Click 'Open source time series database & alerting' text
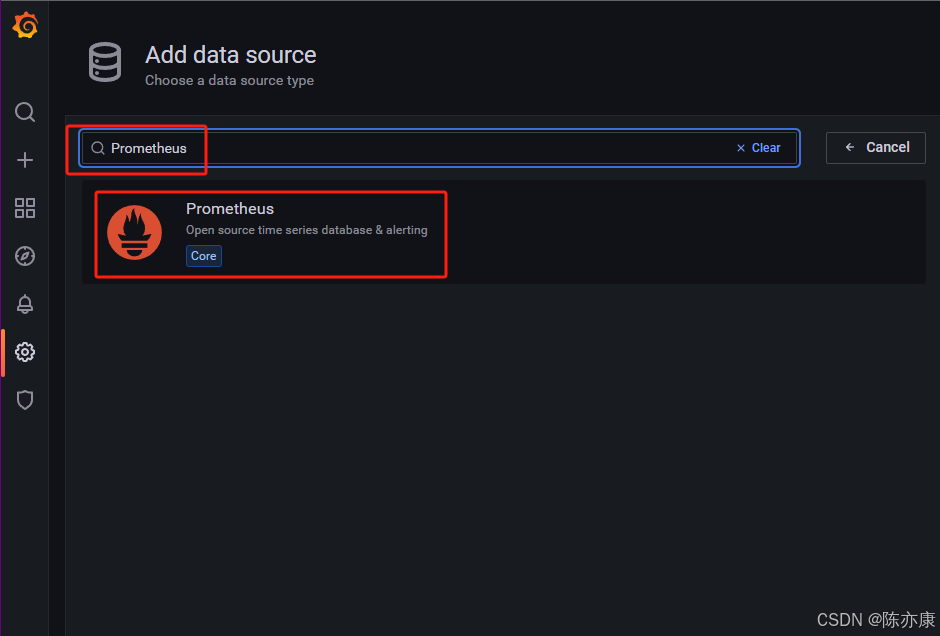Image resolution: width=940 pixels, height=636 pixels. [306, 230]
